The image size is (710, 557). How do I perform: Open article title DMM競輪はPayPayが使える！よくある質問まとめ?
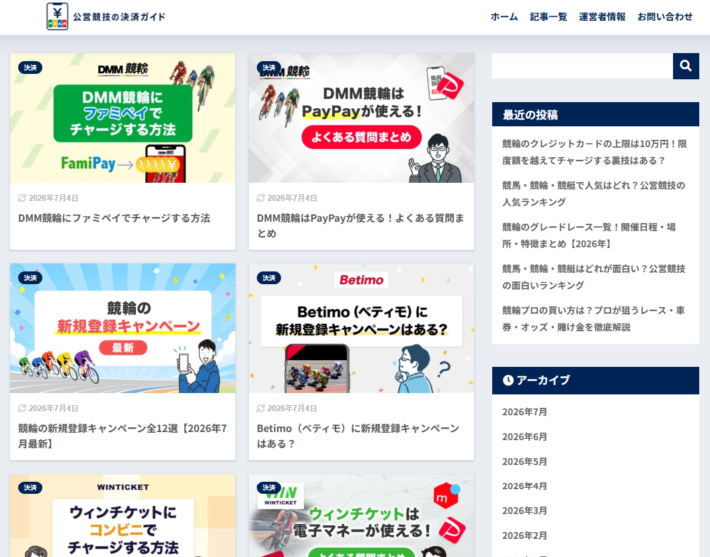[x=360, y=226]
